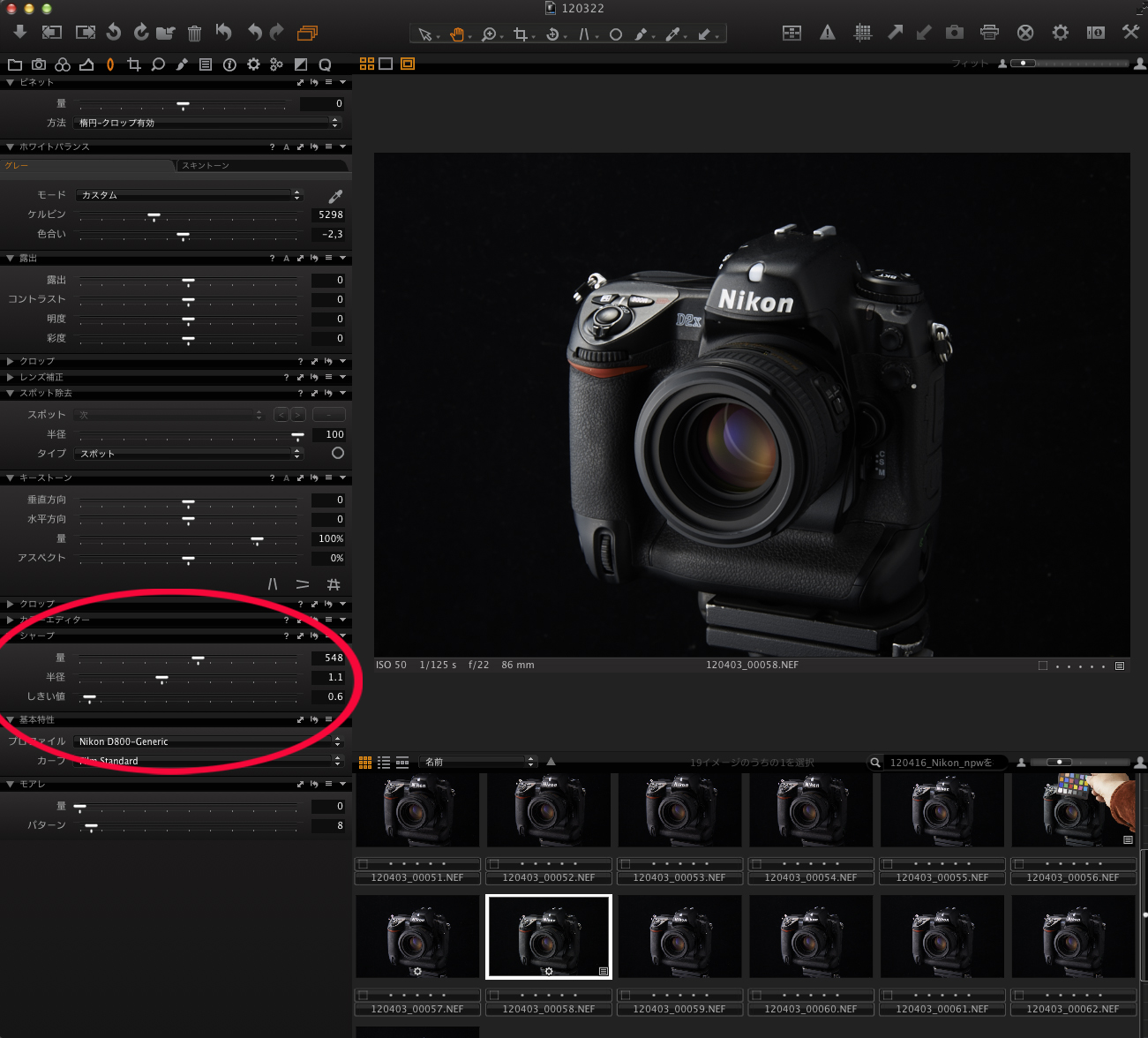Click the orange variants stack icon
The height and width of the screenshot is (1038, 1148).
tap(307, 34)
